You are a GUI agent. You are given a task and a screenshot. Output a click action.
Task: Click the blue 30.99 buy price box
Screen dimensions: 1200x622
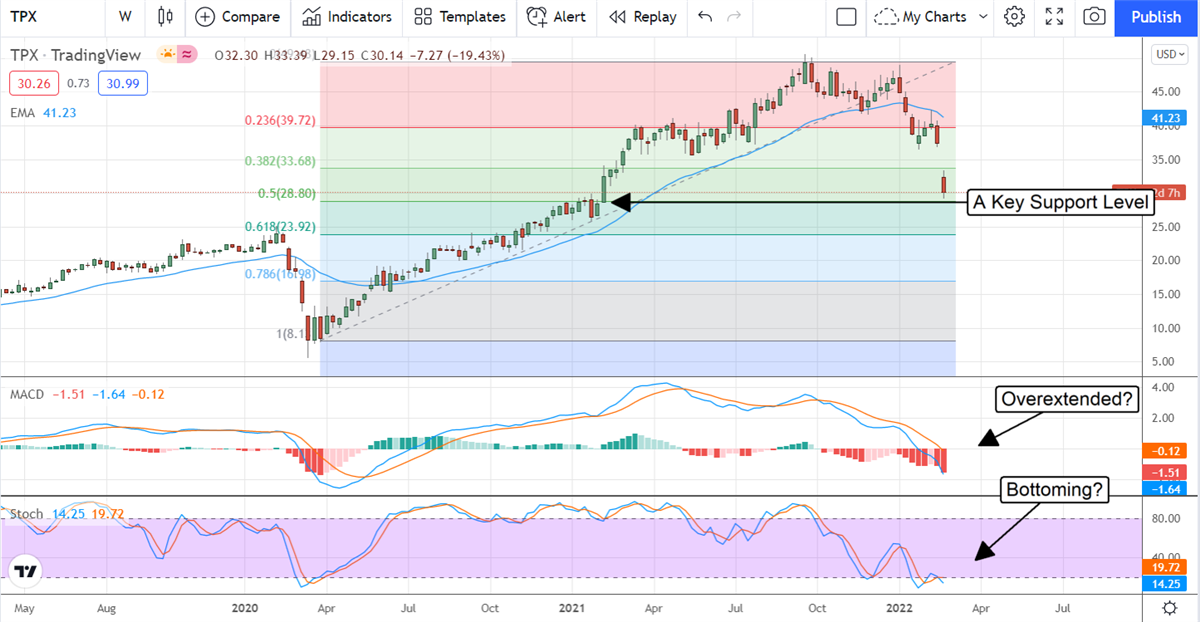click(122, 84)
